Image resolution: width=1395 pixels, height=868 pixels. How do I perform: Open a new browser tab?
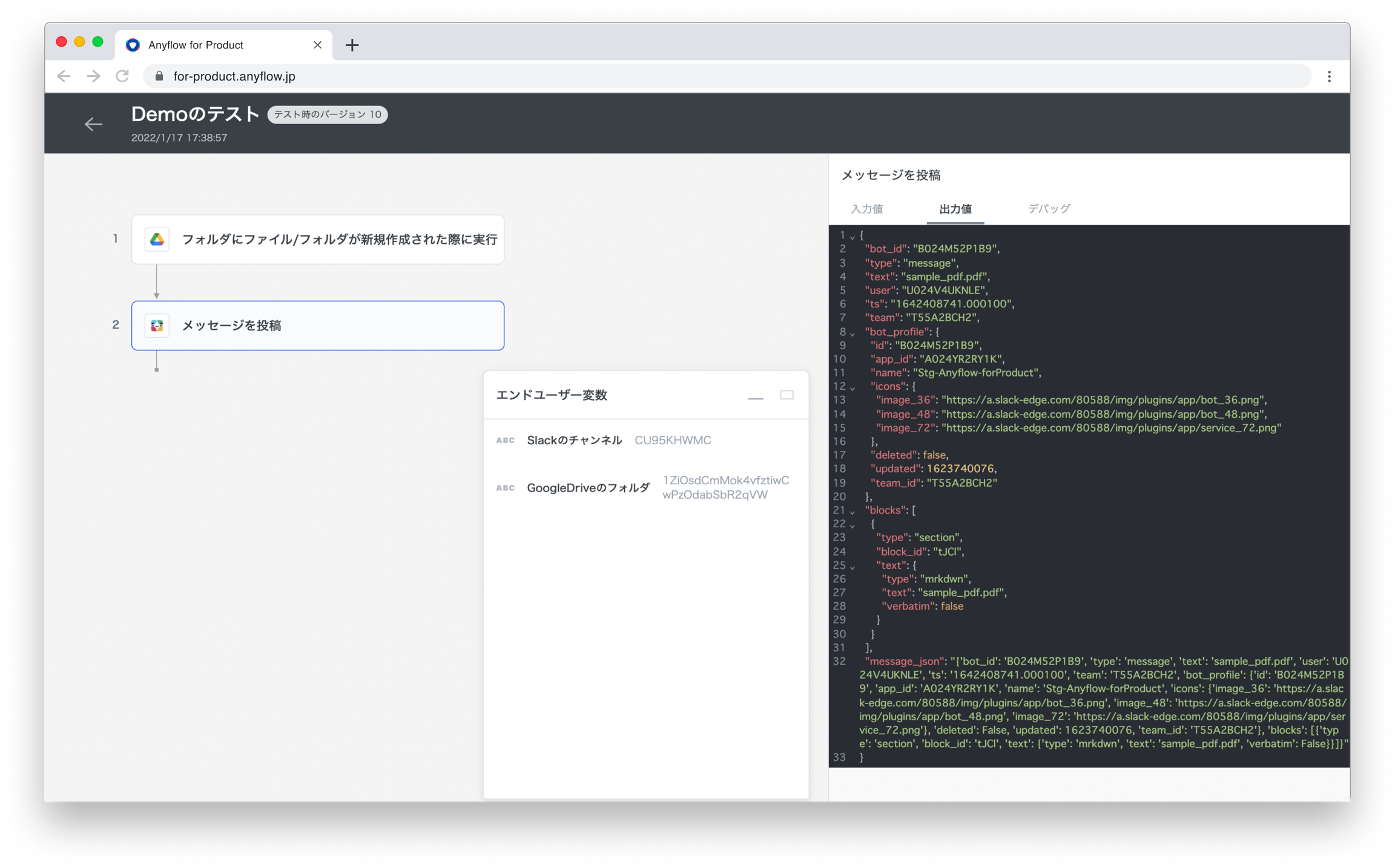coord(352,45)
